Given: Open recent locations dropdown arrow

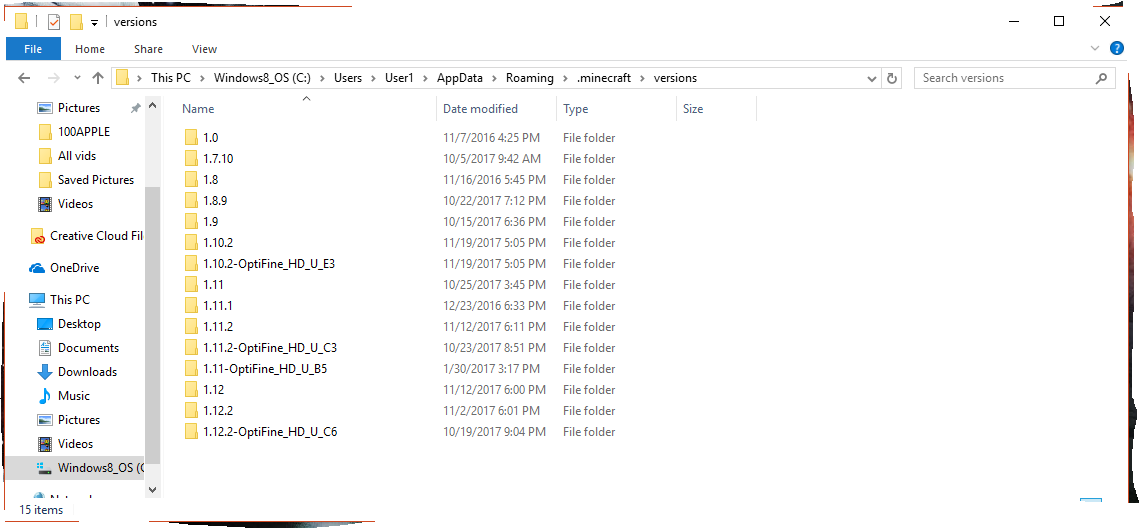Looking at the screenshot, I should click(x=77, y=78).
